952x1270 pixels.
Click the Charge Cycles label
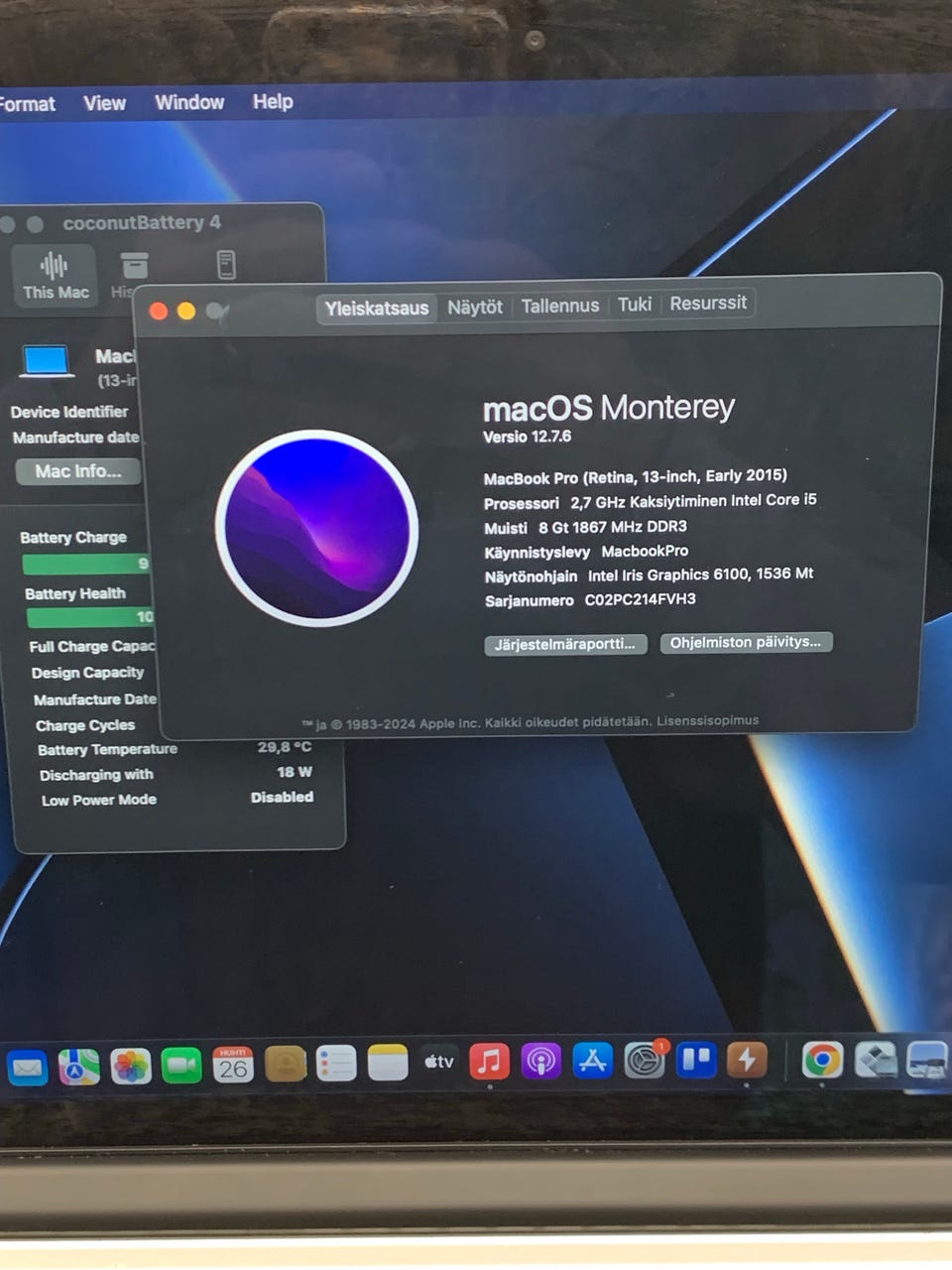85,725
